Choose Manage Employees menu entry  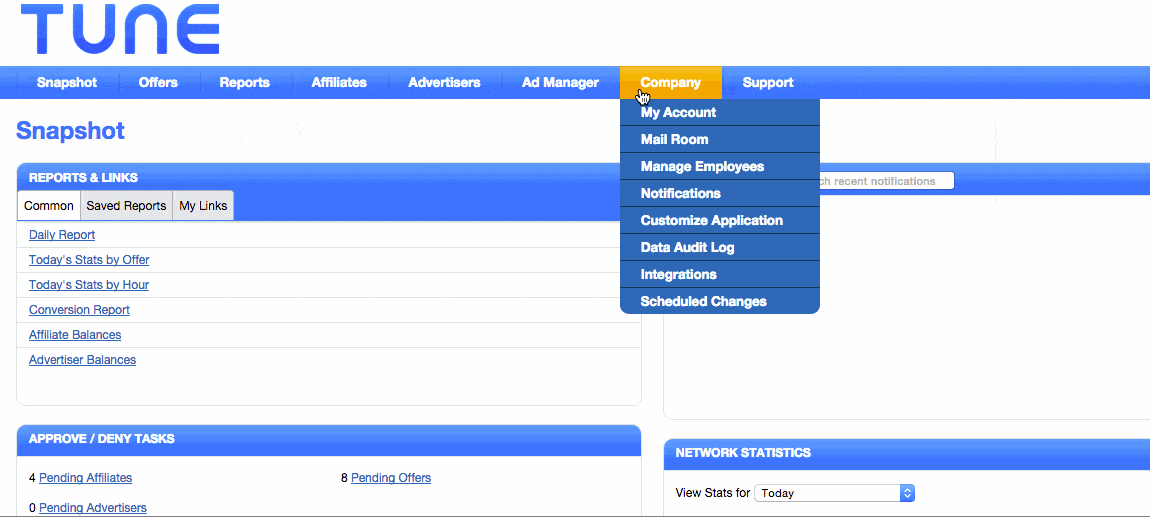(x=702, y=167)
